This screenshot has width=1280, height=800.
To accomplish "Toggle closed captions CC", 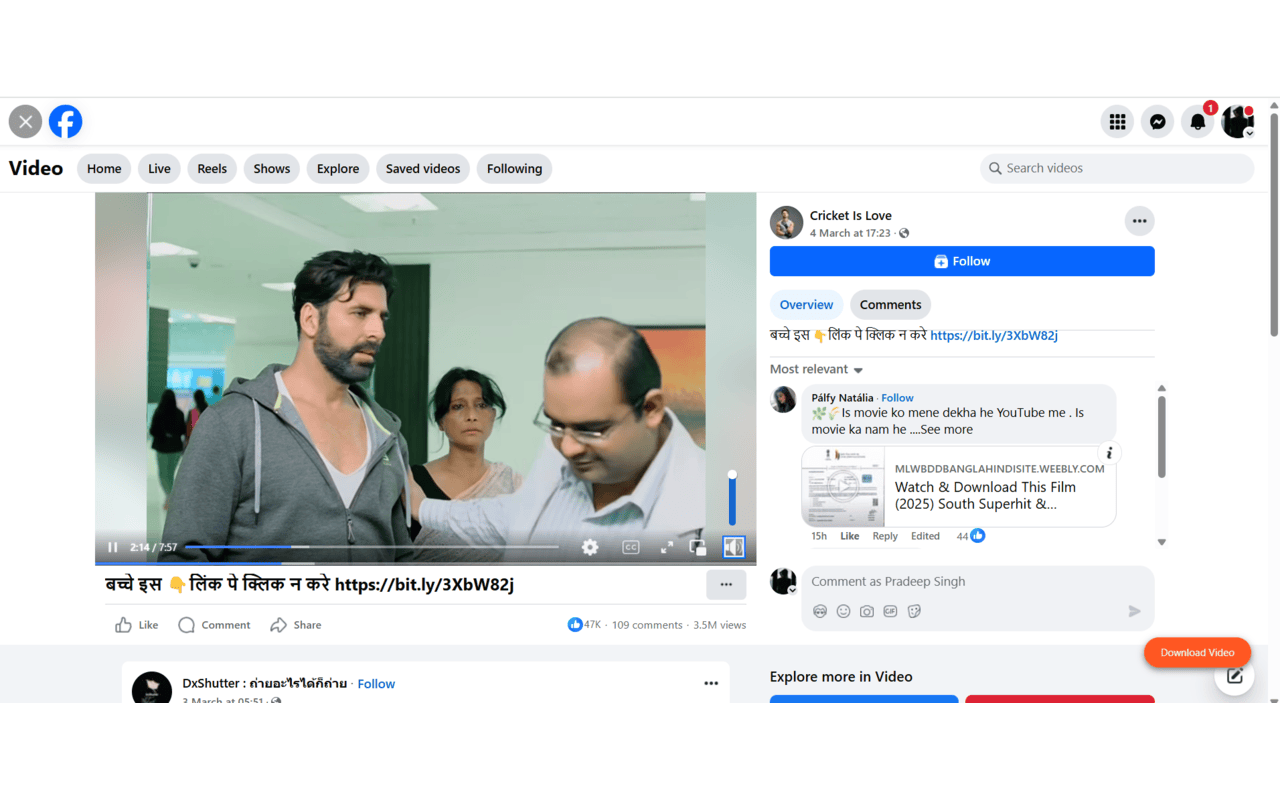I will (631, 547).
